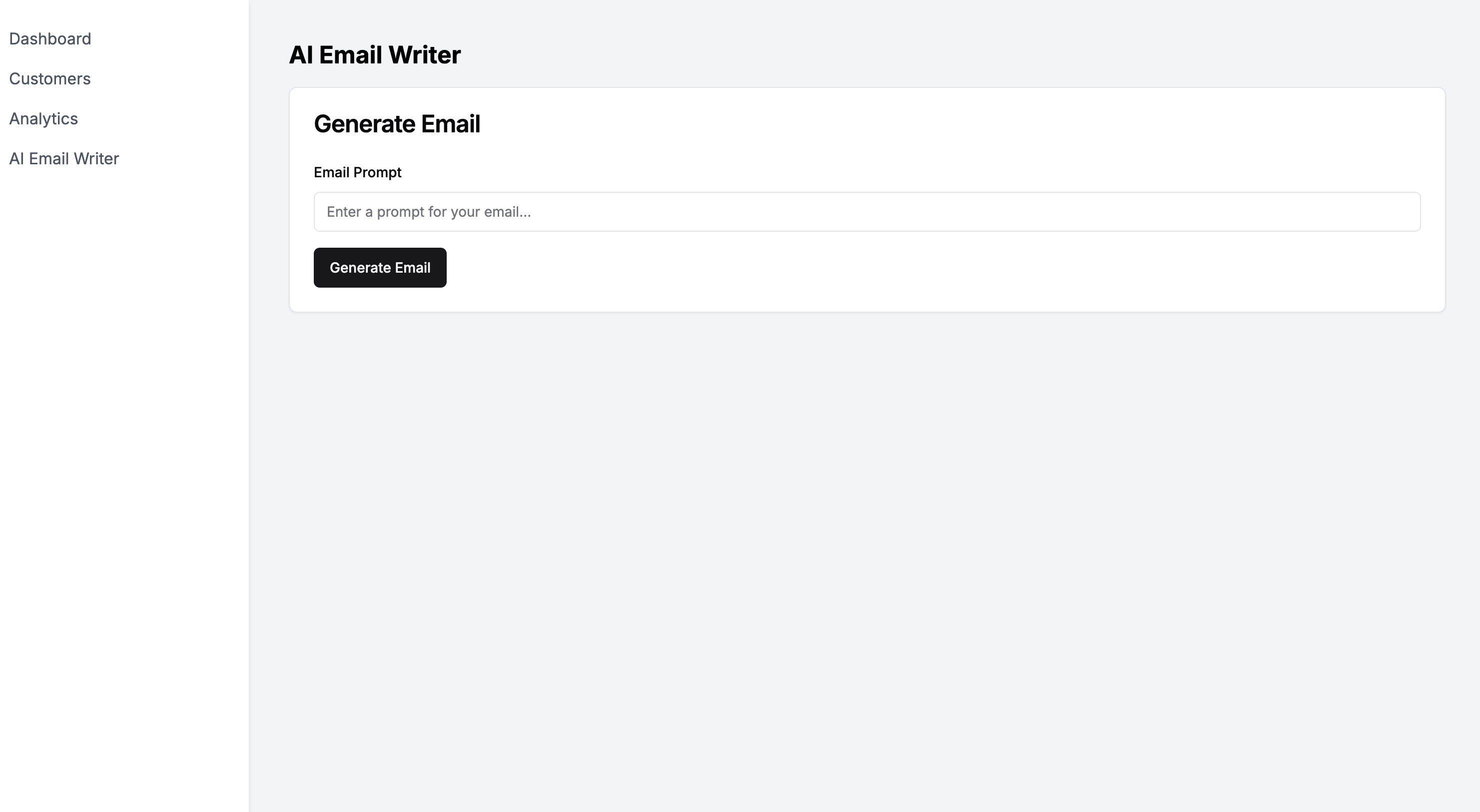1480x812 pixels.
Task: Select AI Email Writer in the sidebar
Action: (64, 159)
